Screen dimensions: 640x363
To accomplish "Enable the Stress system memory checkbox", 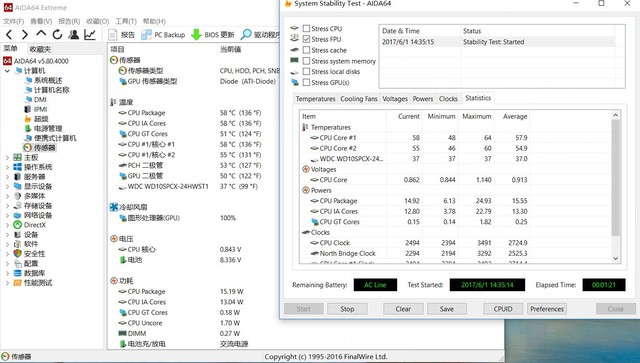I will coord(306,61).
